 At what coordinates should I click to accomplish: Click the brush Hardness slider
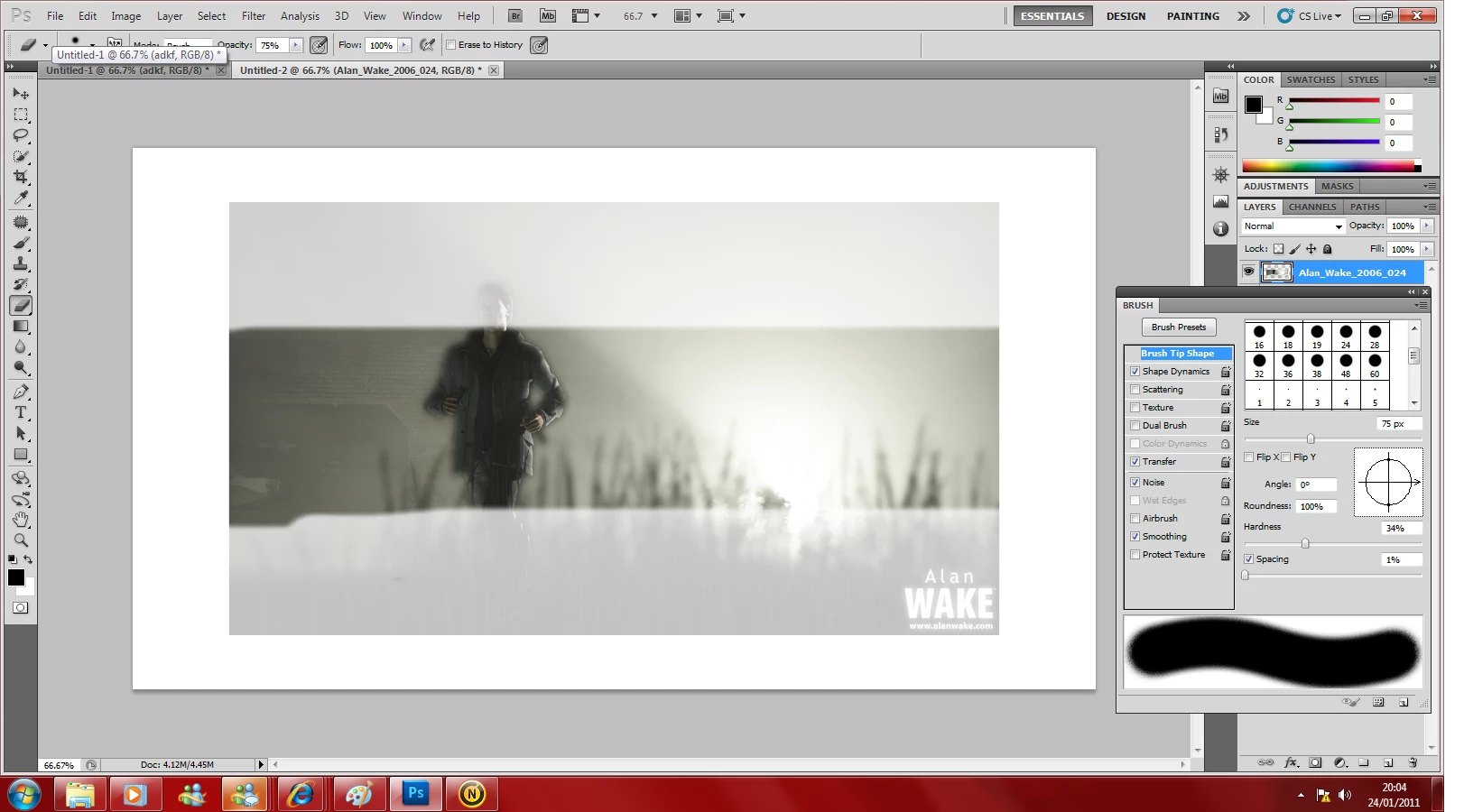pos(1332,543)
